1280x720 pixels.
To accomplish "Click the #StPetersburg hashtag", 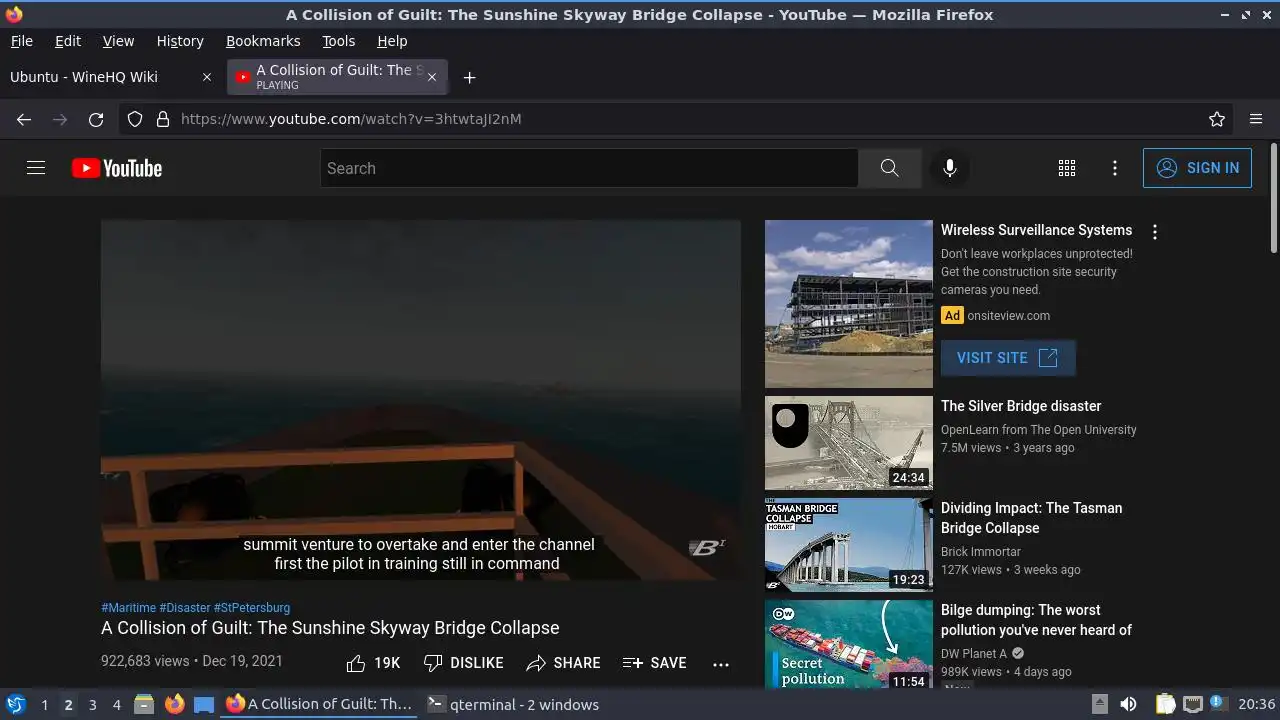I will [x=252, y=607].
